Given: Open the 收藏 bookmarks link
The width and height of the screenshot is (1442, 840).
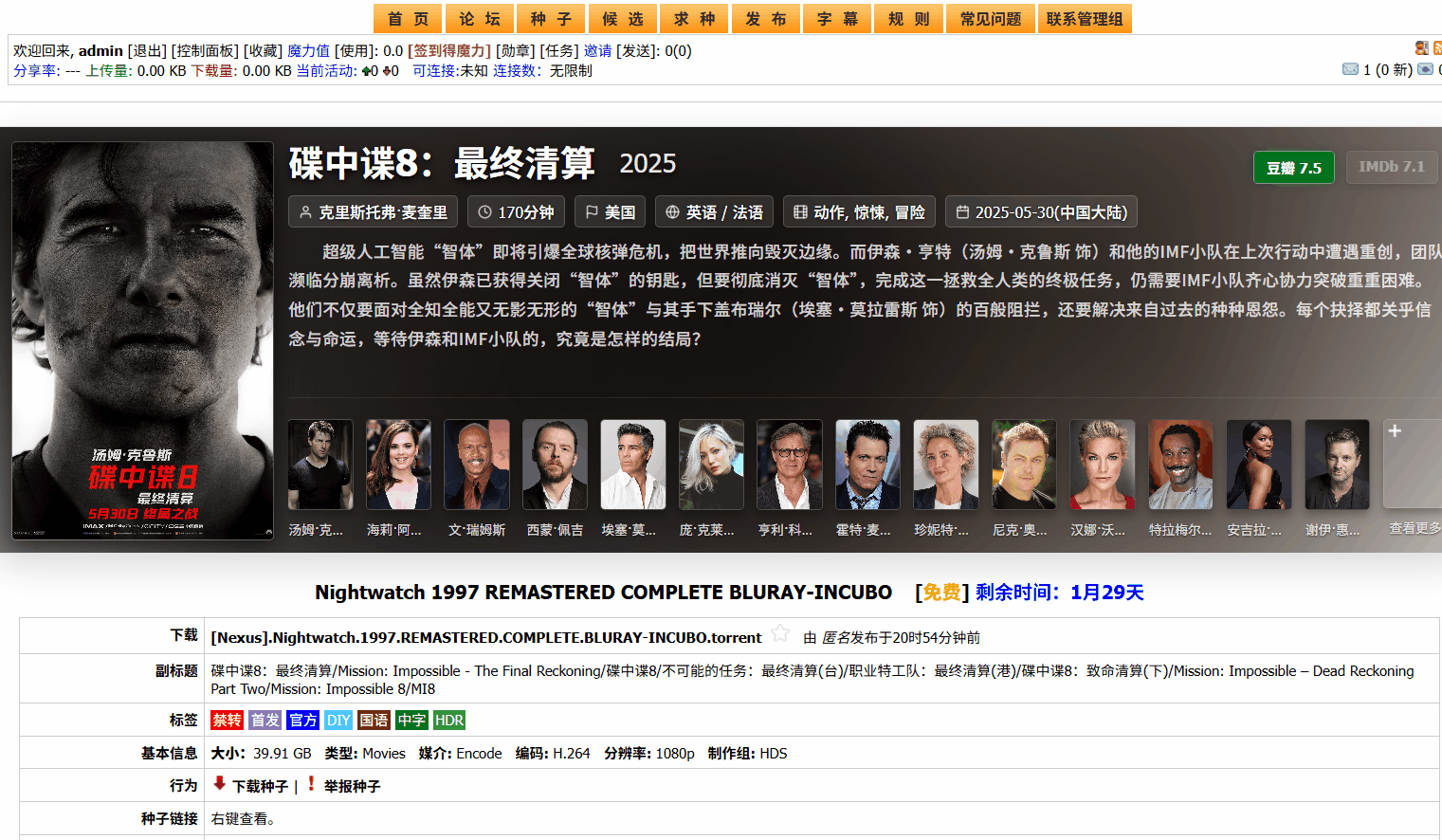Looking at the screenshot, I should pyautogui.click(x=263, y=51).
